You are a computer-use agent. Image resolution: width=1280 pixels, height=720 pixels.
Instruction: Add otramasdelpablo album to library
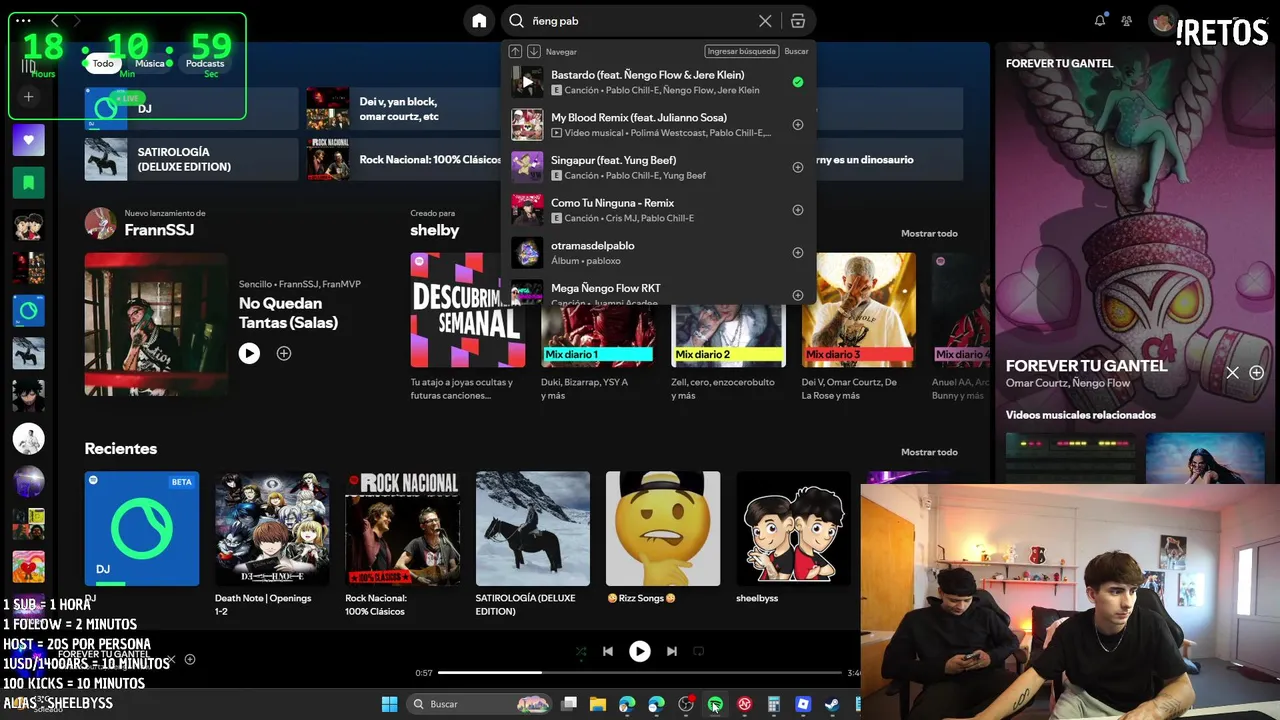798,253
